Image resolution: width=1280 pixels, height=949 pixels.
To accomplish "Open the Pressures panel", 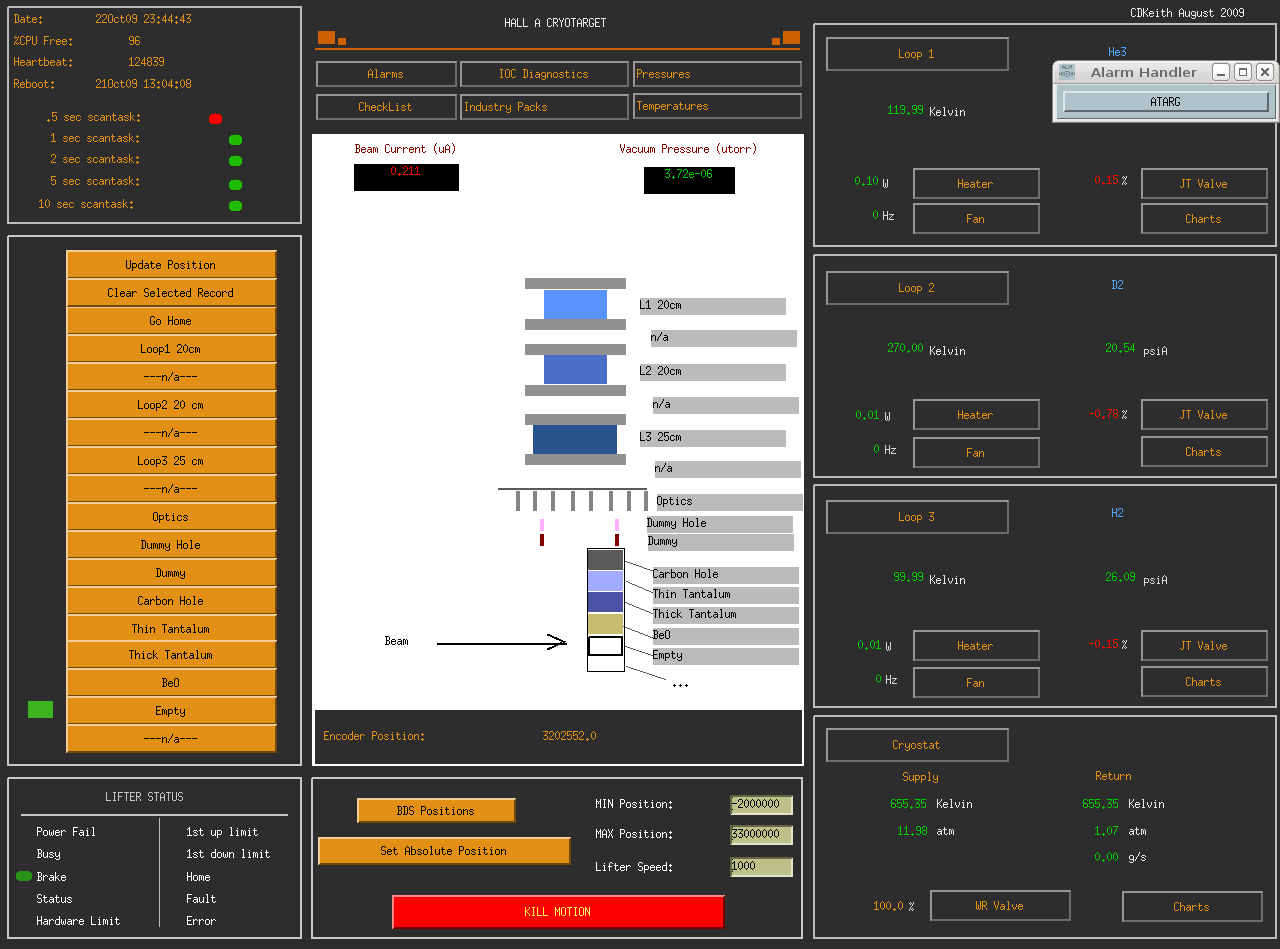I will 717,74.
